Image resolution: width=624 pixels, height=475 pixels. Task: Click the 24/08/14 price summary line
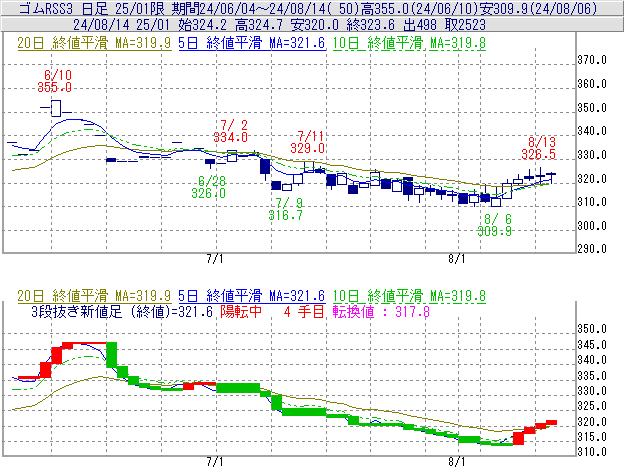click(x=312, y=25)
